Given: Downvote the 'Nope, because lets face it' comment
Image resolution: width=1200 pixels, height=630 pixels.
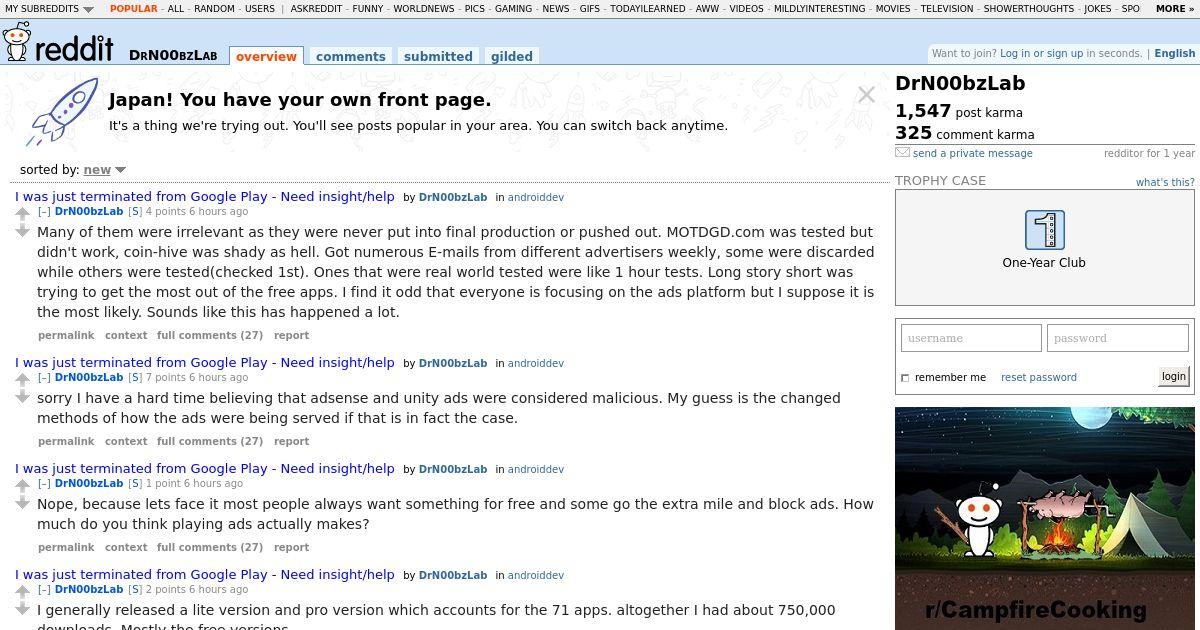Looking at the screenshot, I should tap(22, 503).
